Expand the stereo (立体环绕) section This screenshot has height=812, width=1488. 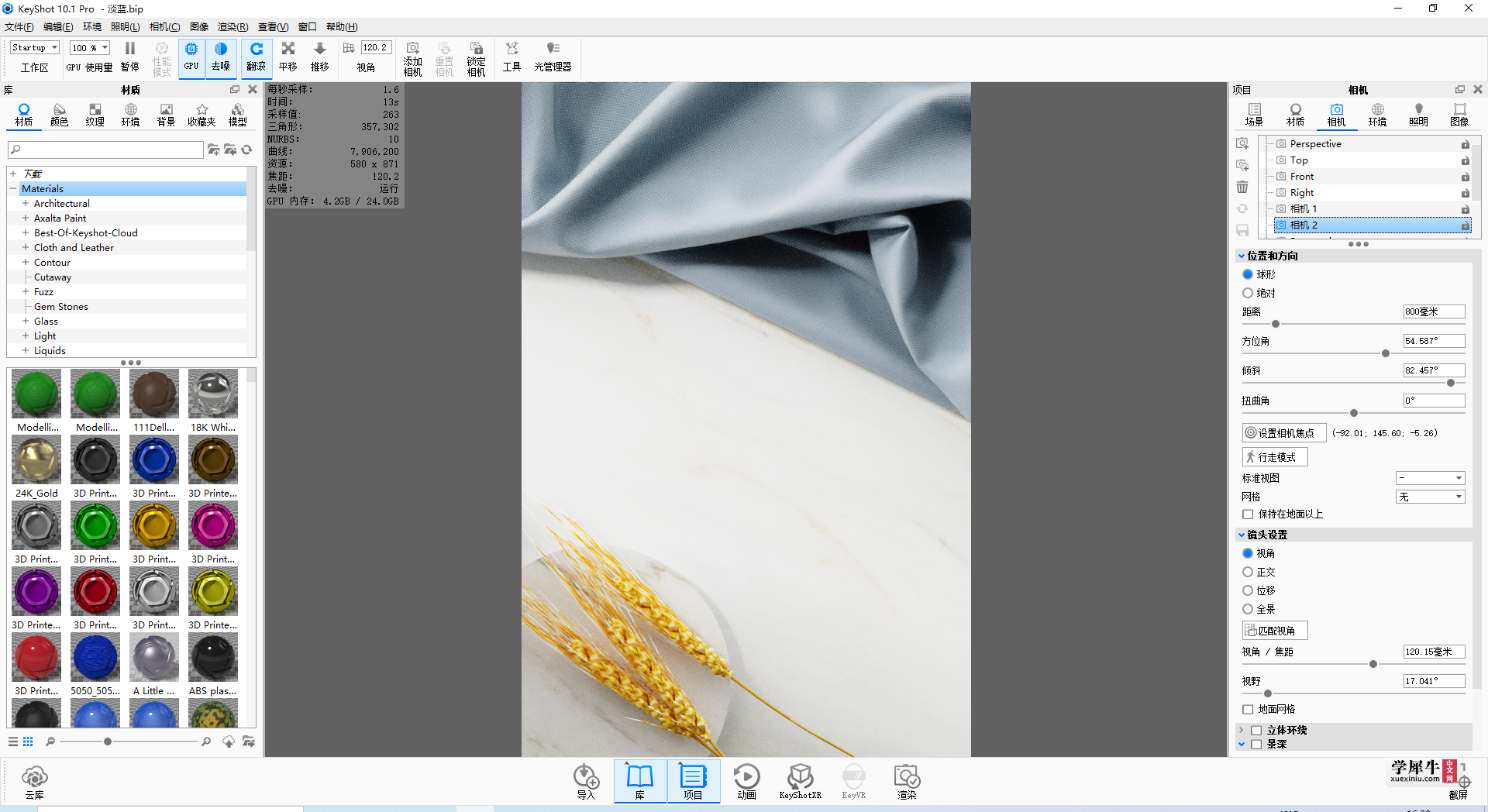click(x=1242, y=730)
